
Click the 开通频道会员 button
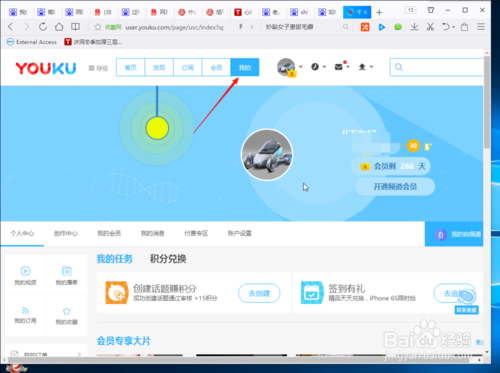[x=395, y=187]
